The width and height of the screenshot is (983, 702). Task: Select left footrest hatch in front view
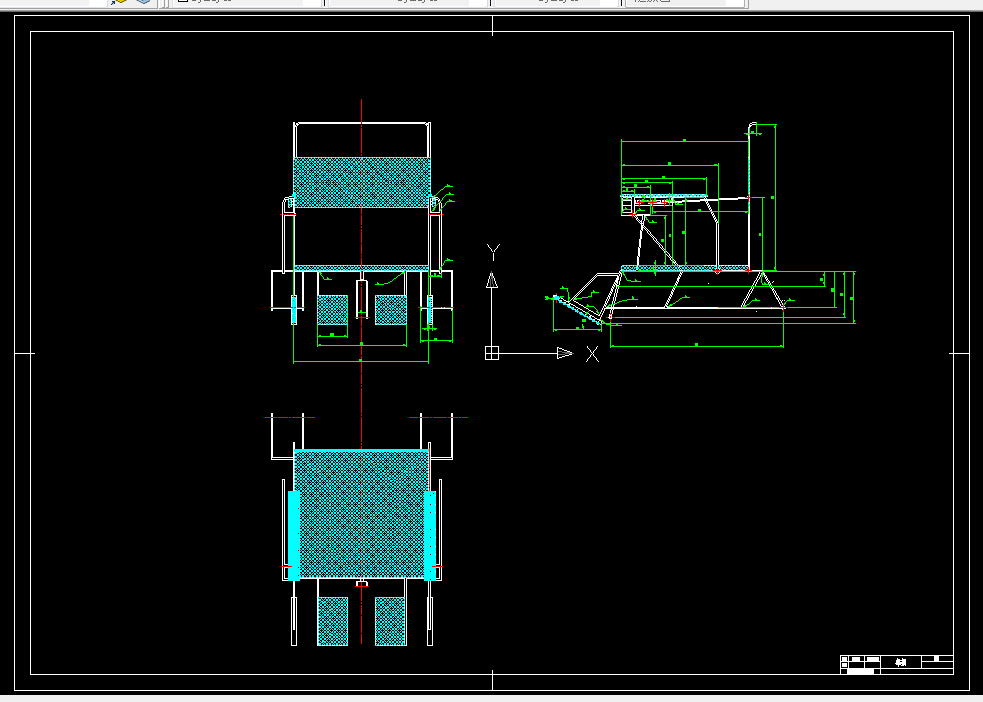pyautogui.click(x=332, y=310)
